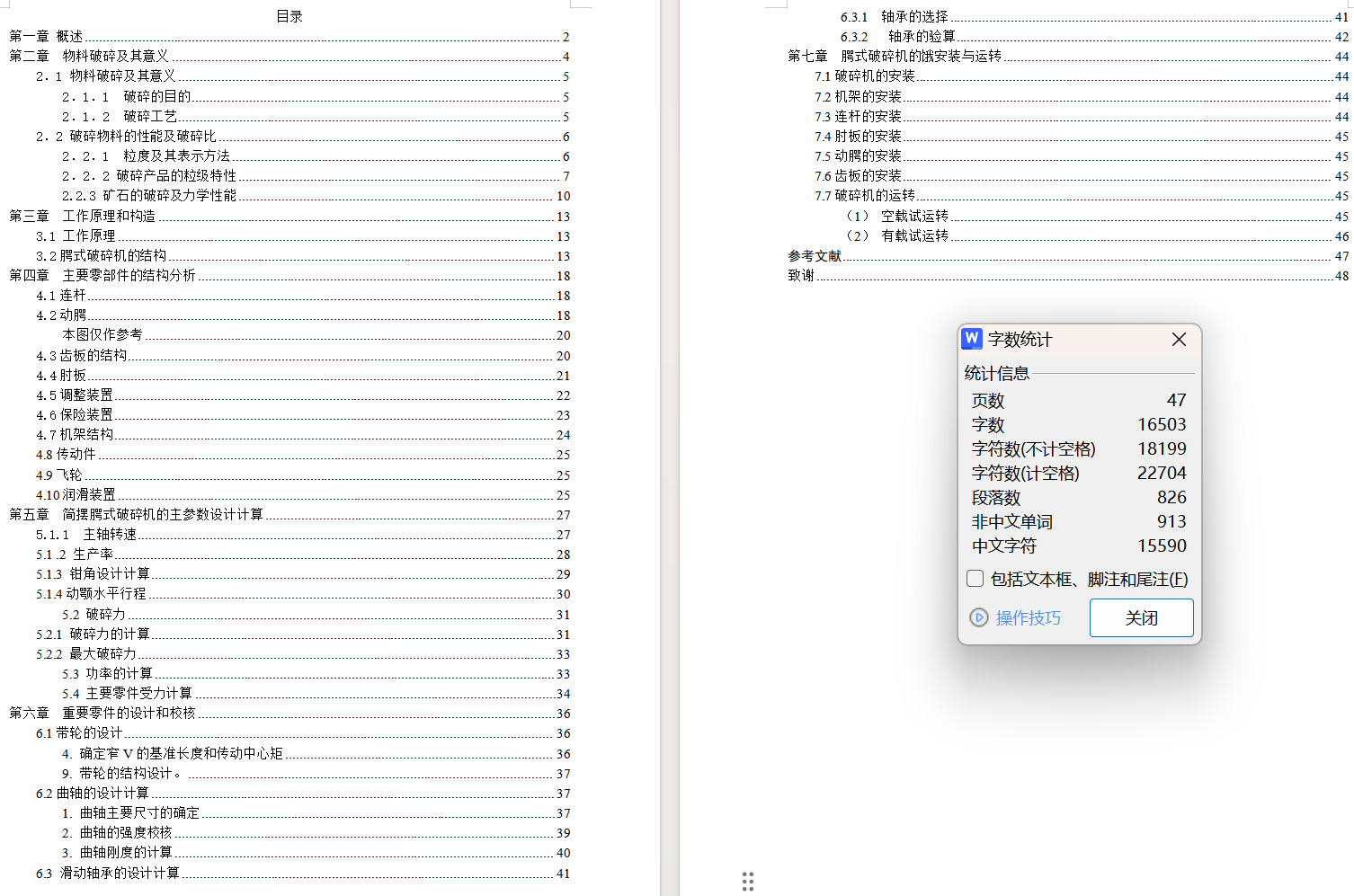This screenshot has height=896, width=1354.
Task: Select the 4.8 传动件 entry
Action: 303,454
